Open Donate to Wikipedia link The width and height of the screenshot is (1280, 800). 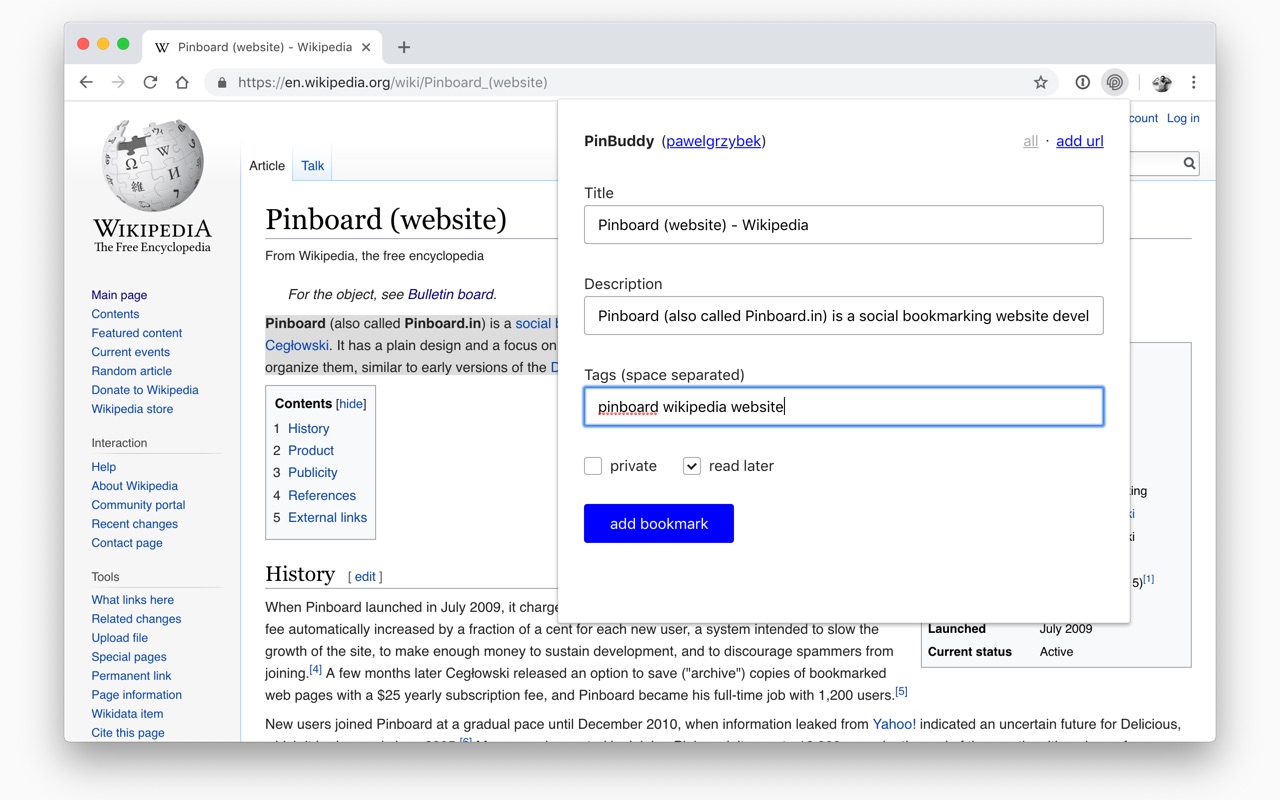pyautogui.click(x=145, y=390)
